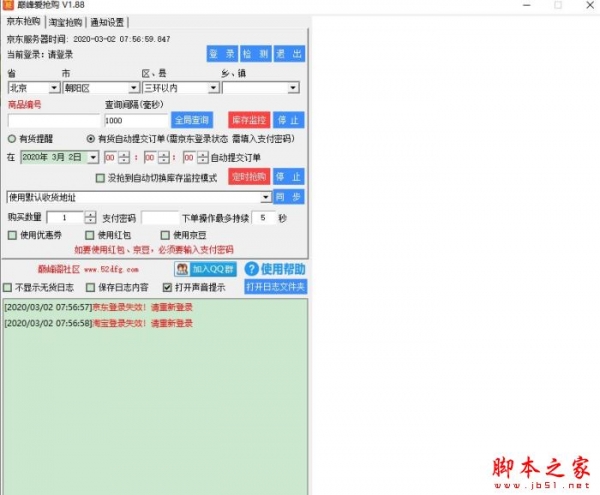Click the app icon in title bar
Viewport: 600px width, 495px height.
tap(8, 5)
